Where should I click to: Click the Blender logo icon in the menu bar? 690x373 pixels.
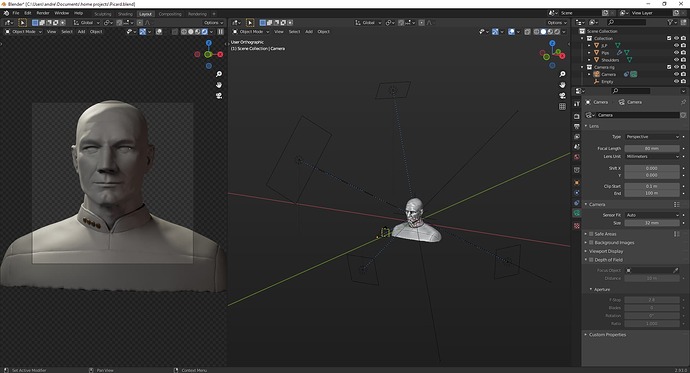[x=6, y=13]
